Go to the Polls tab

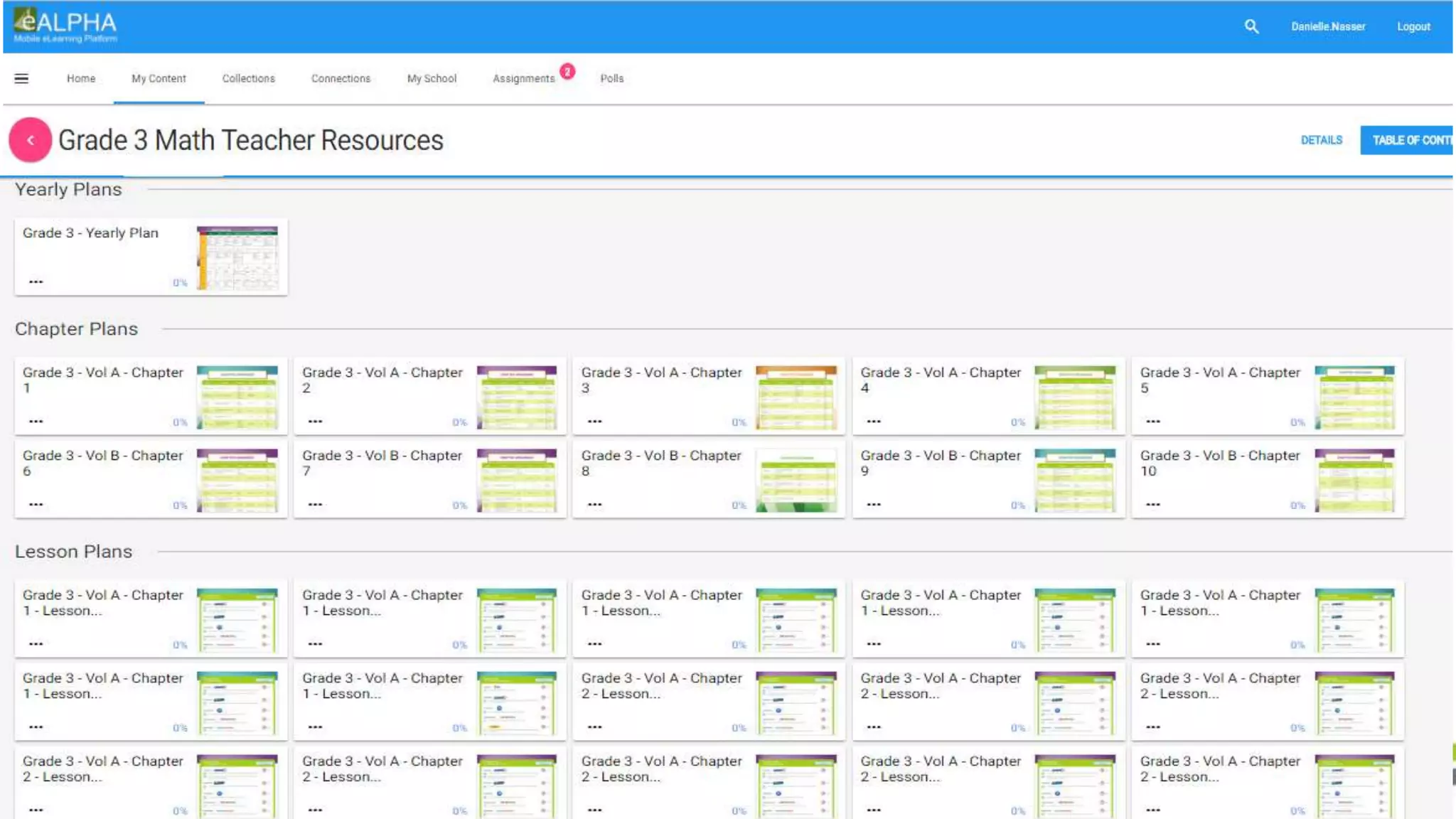(x=611, y=78)
